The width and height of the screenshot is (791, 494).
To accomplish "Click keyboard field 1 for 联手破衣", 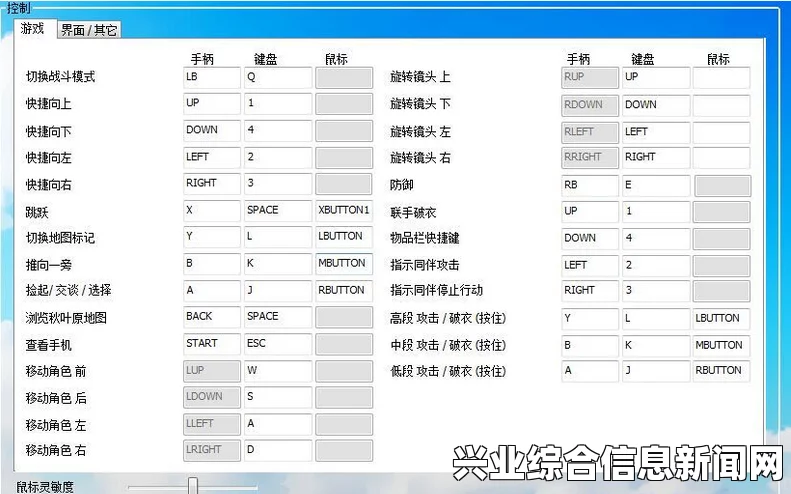I will (656, 212).
